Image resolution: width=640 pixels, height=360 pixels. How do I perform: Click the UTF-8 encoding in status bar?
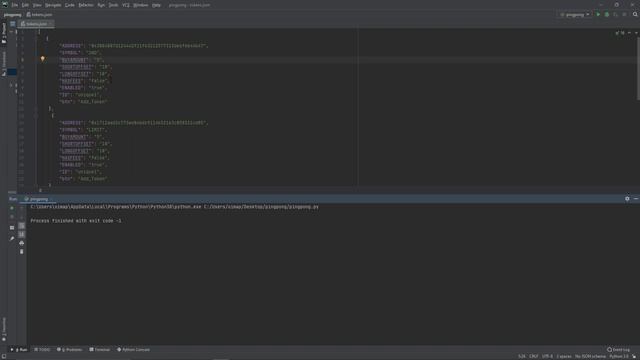(547, 356)
